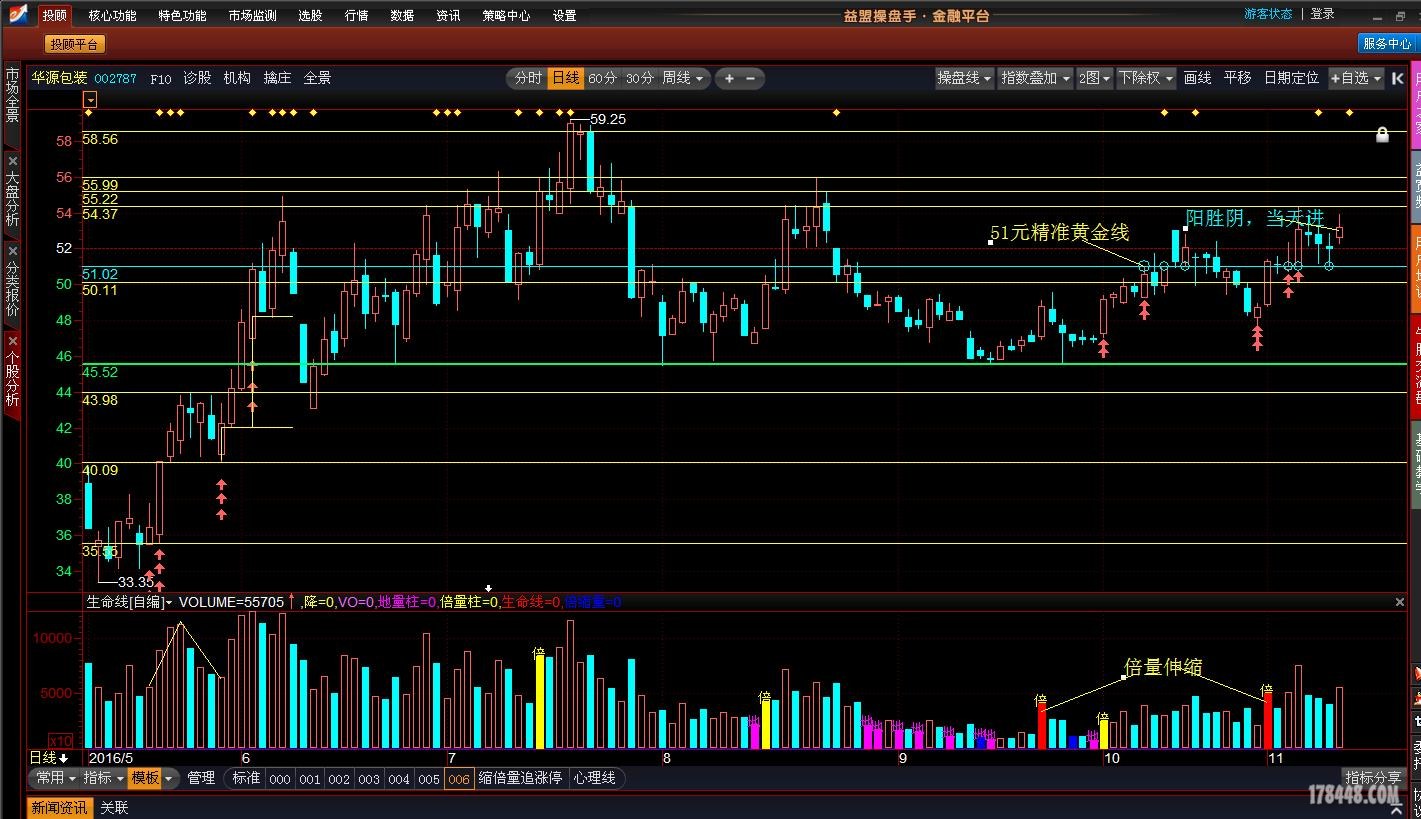Click the zoom in plus button

(x=729, y=78)
